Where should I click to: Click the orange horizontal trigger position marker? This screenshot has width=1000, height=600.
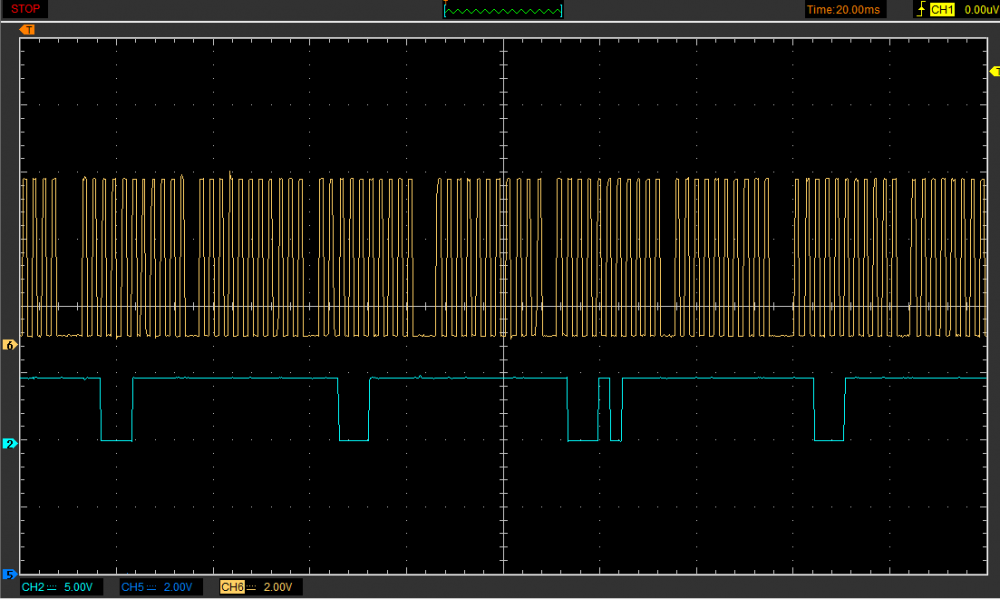coord(27,30)
